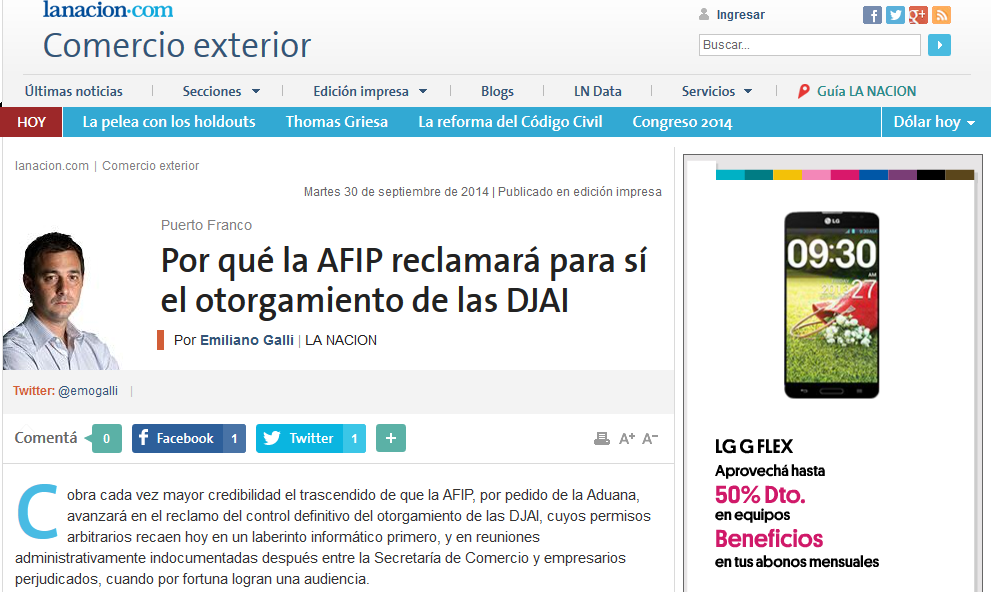991x592 pixels.
Task: Print the article using printer icon
Action: pyautogui.click(x=602, y=438)
